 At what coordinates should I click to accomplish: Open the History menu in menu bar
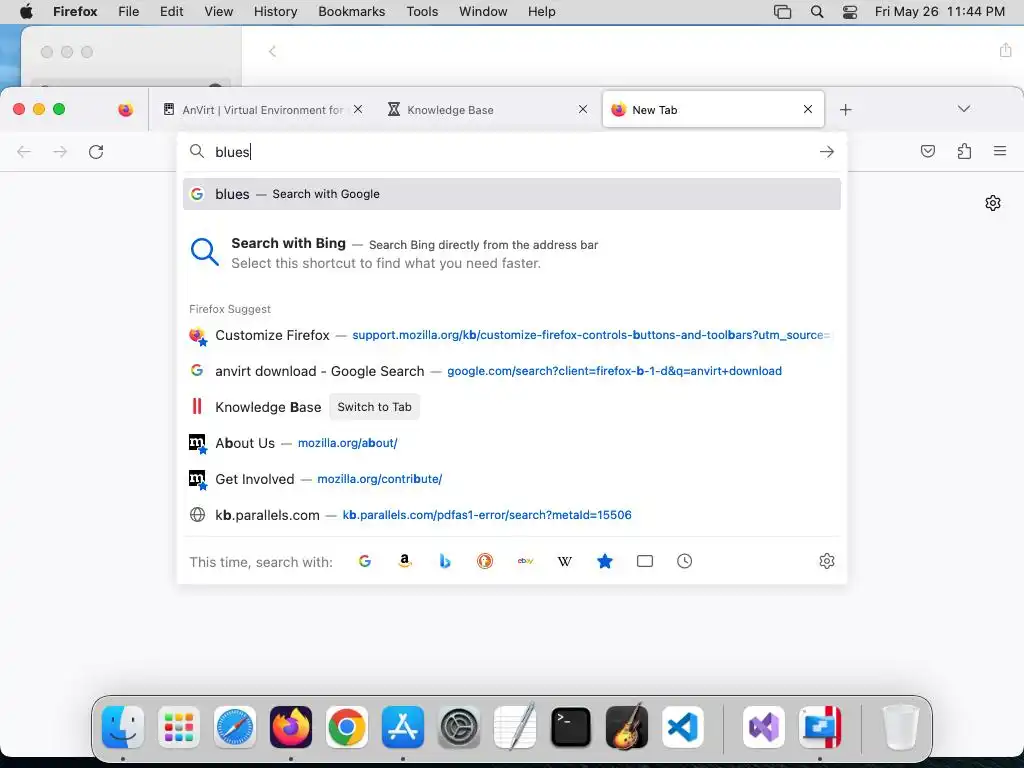click(x=275, y=12)
